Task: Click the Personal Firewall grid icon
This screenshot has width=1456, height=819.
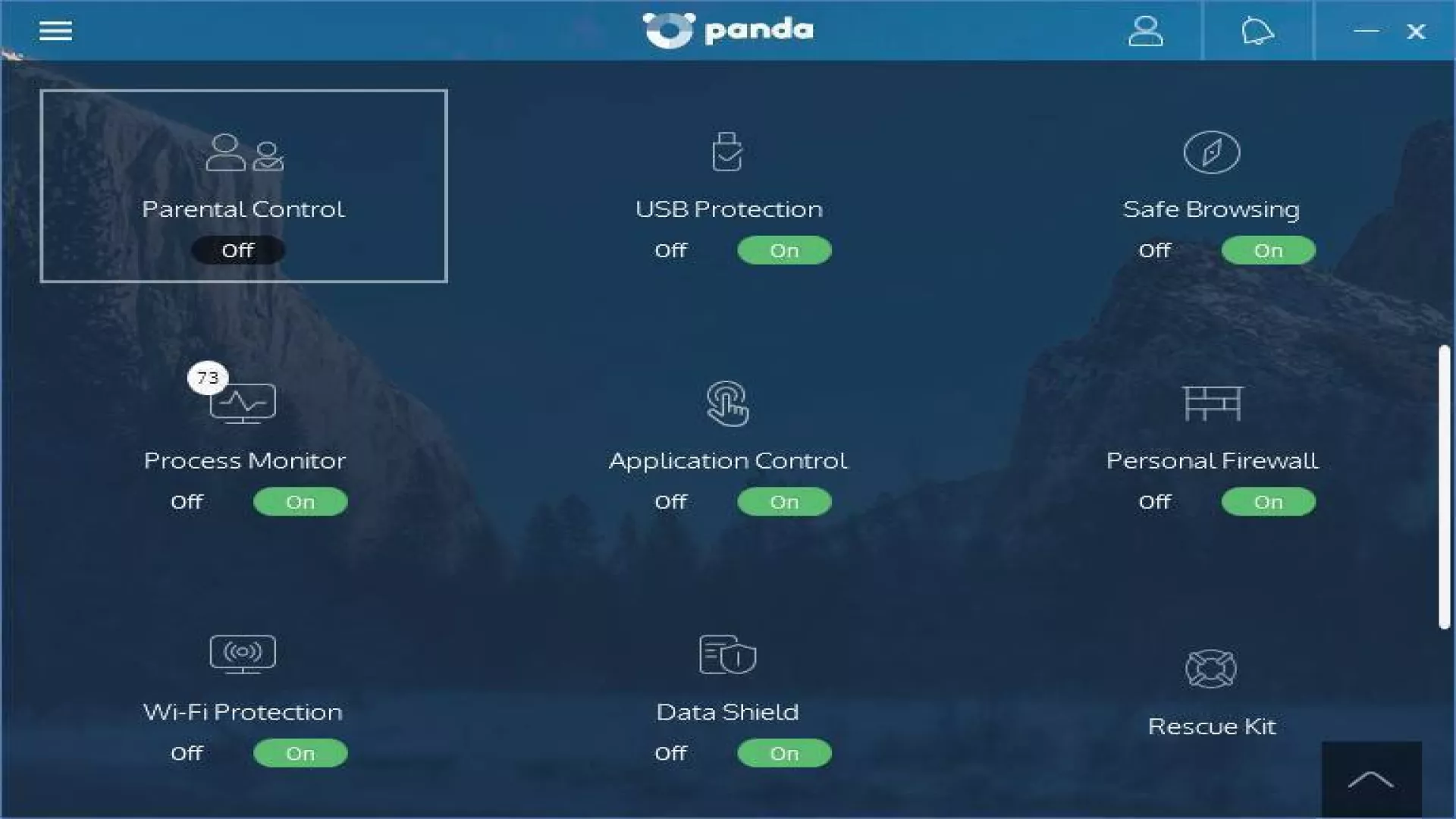Action: pos(1212,404)
